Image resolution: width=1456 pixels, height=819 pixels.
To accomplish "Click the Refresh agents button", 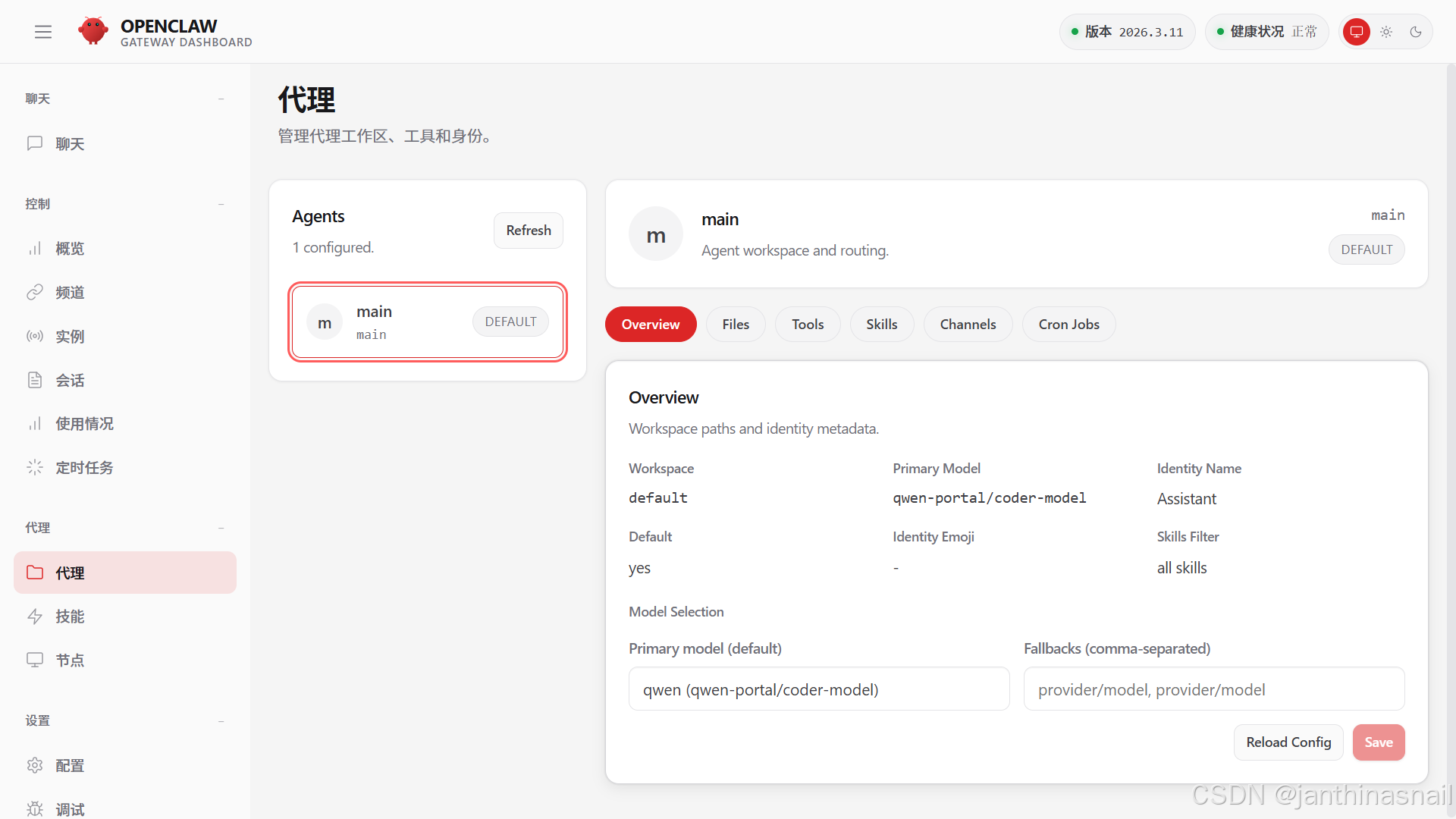I will (528, 231).
